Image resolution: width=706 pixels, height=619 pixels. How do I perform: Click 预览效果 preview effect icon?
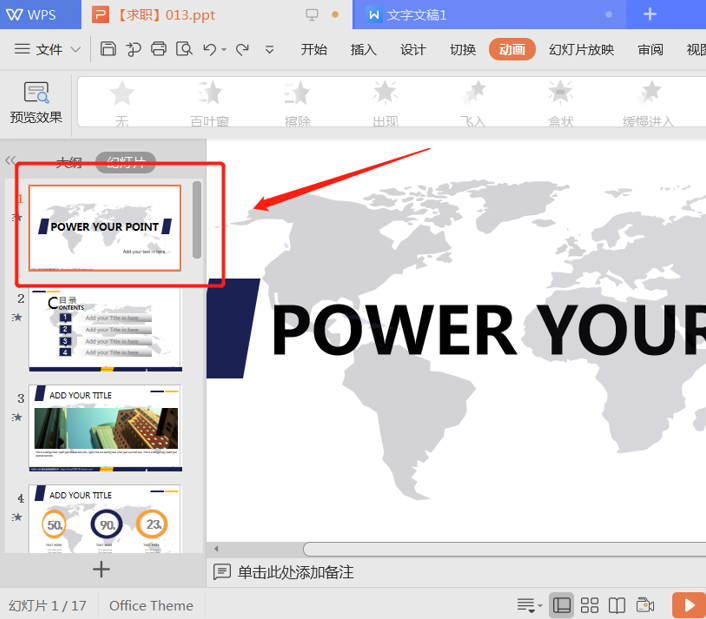[36, 102]
